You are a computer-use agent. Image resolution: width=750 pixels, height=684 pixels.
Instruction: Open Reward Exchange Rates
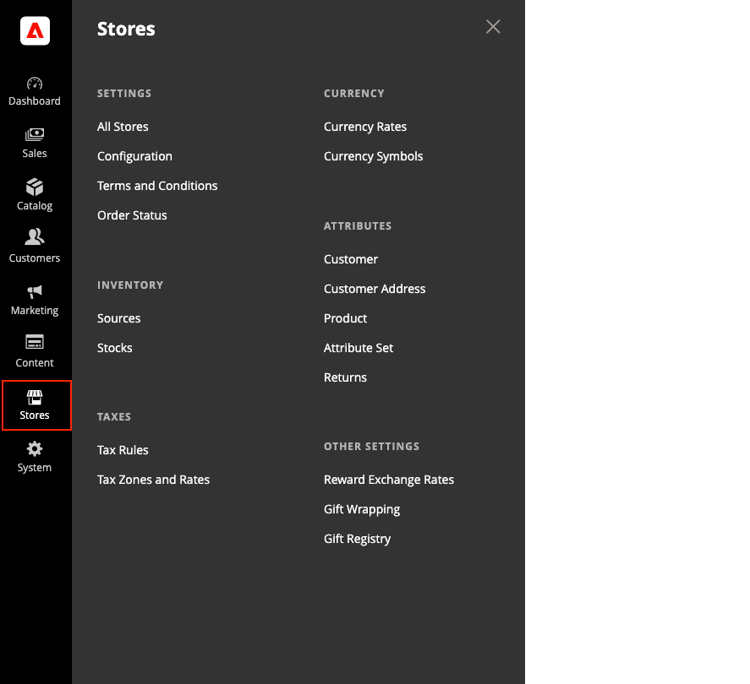pos(389,480)
